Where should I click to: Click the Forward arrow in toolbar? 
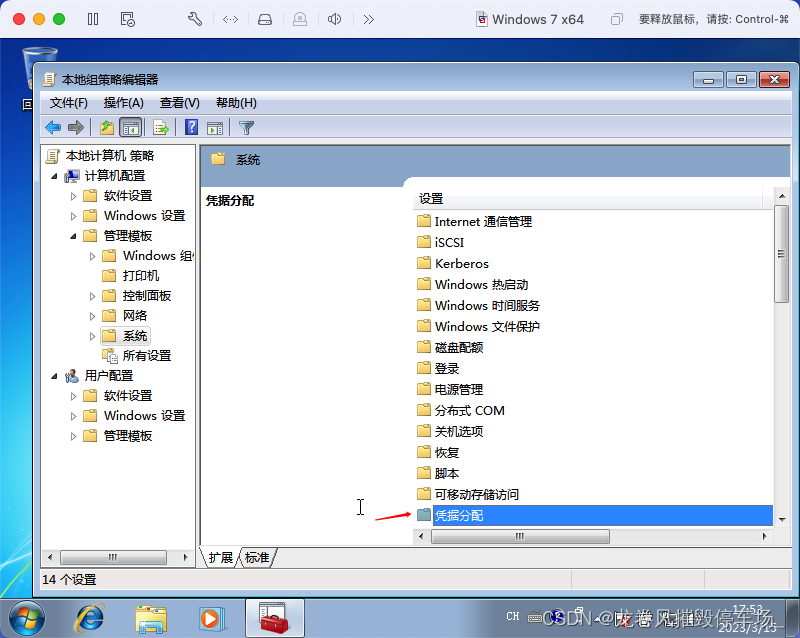click(76, 127)
